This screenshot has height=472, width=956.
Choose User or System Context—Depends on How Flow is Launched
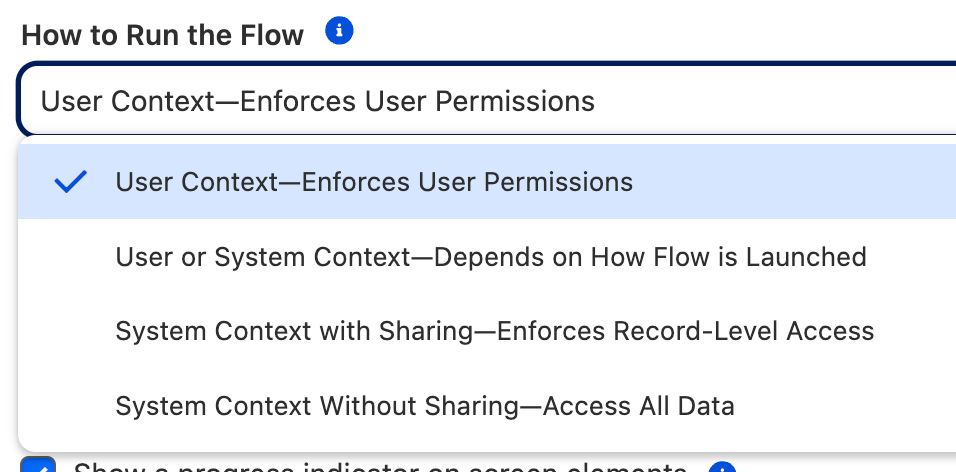point(487,257)
